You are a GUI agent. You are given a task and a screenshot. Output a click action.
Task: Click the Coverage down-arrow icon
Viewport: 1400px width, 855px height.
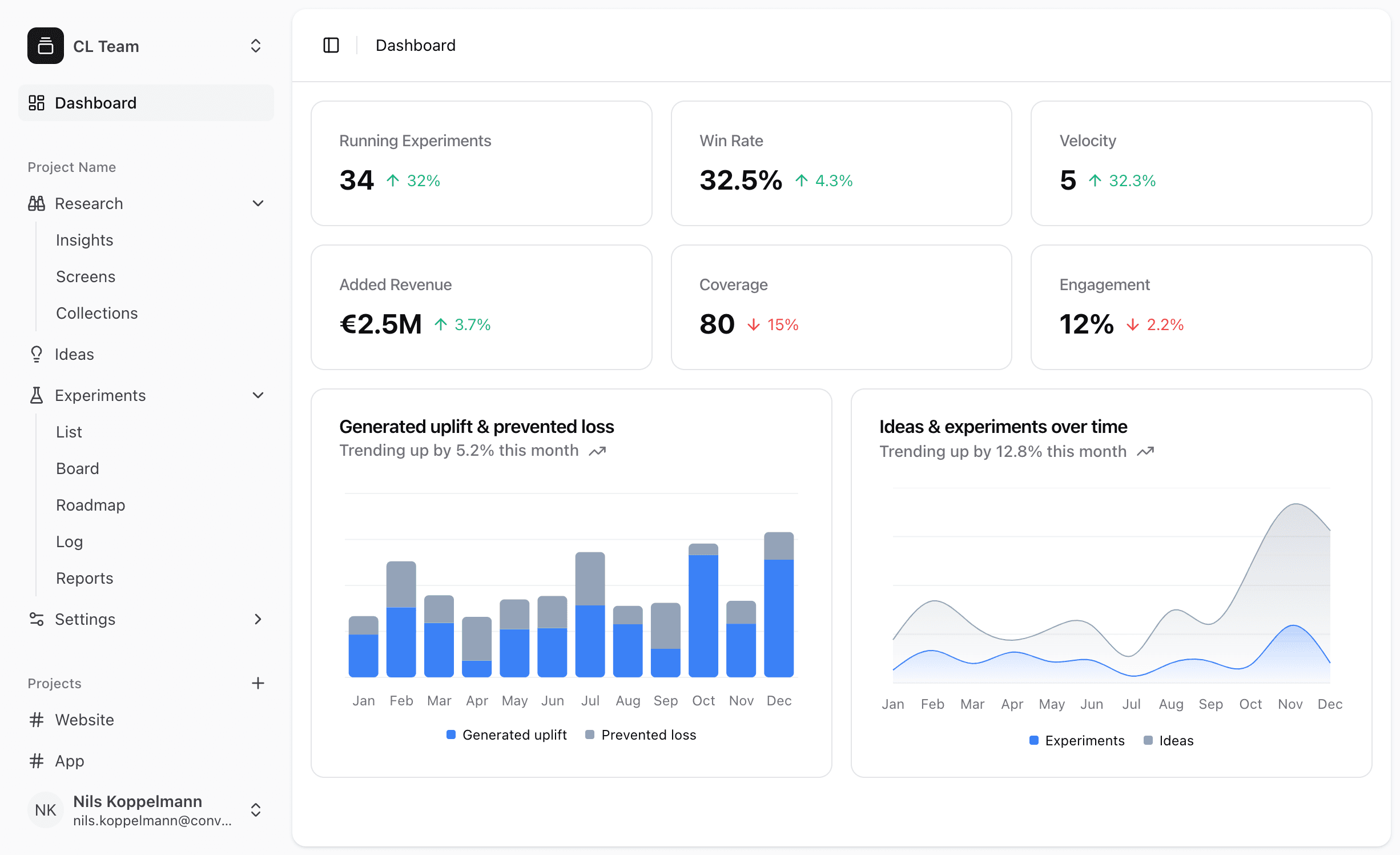[754, 324]
